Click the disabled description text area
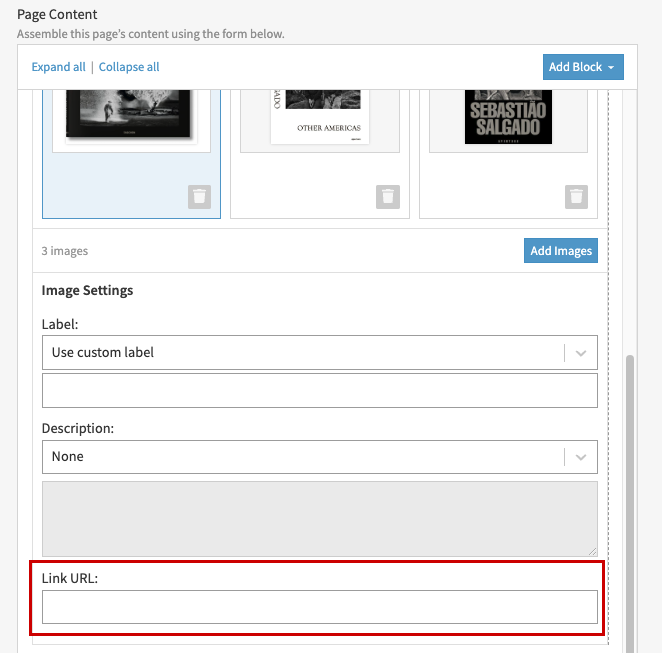The image size is (662, 653). click(320, 519)
